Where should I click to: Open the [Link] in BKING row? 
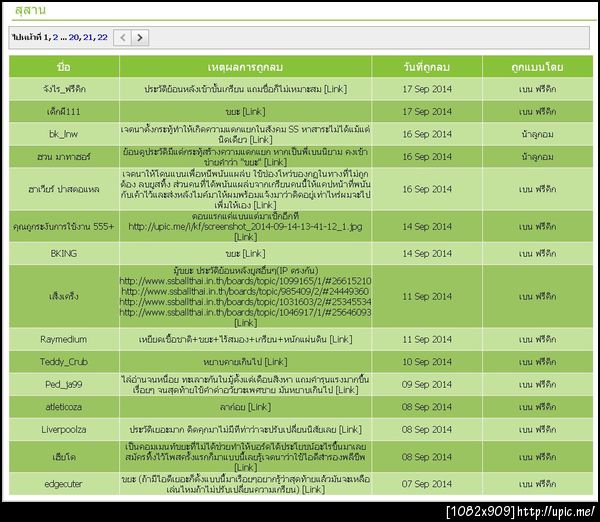tap(254, 254)
